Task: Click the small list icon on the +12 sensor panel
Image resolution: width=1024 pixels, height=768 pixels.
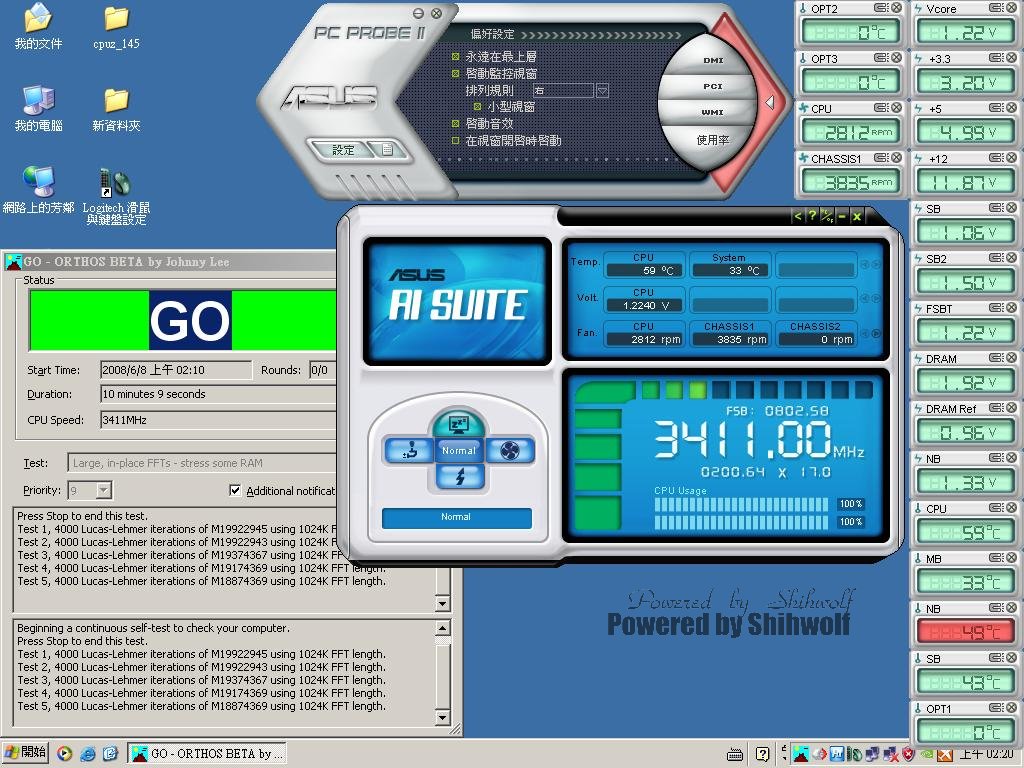Action: point(997,158)
